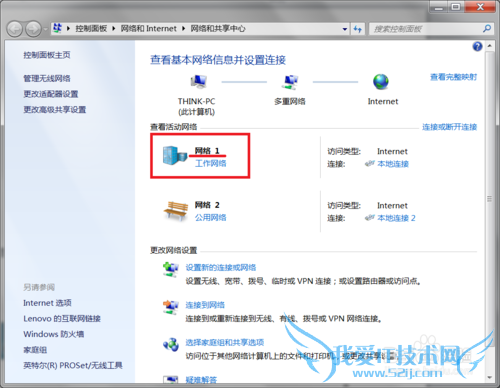Screen dimensions: 500x388
Task: Click the magnifier search icon
Action: (487, 29)
